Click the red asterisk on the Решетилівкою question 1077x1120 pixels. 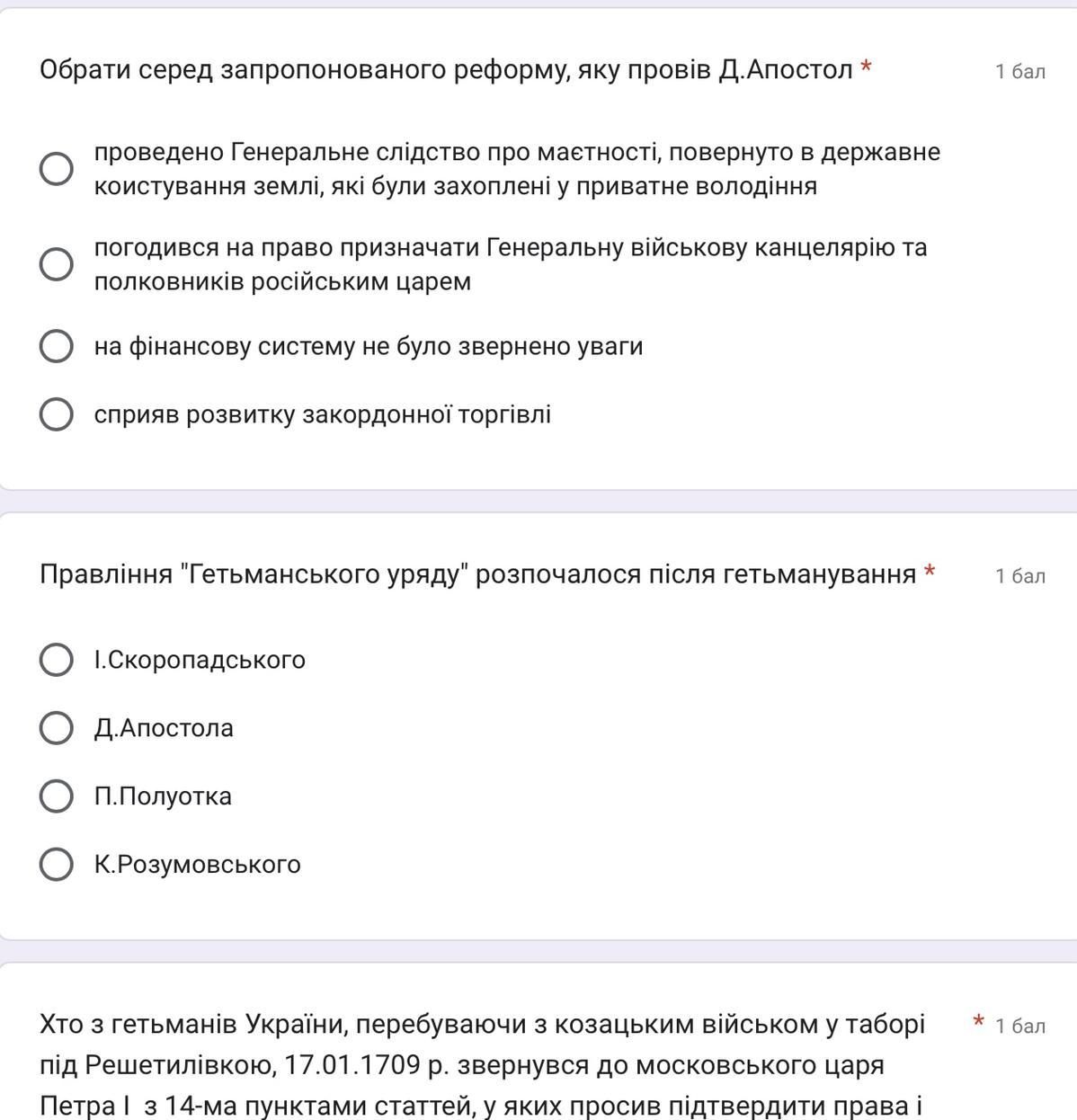979,1022
